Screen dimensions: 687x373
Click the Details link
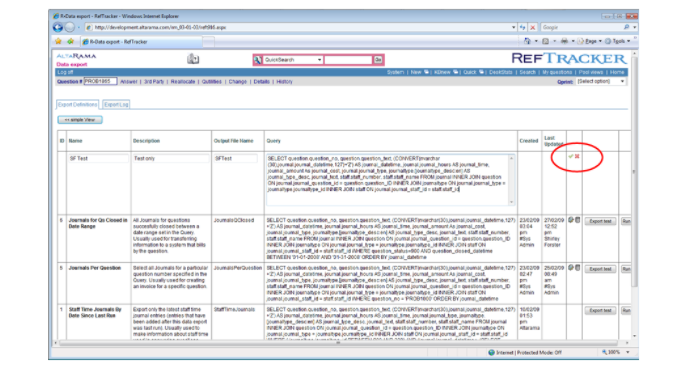tap(262, 82)
